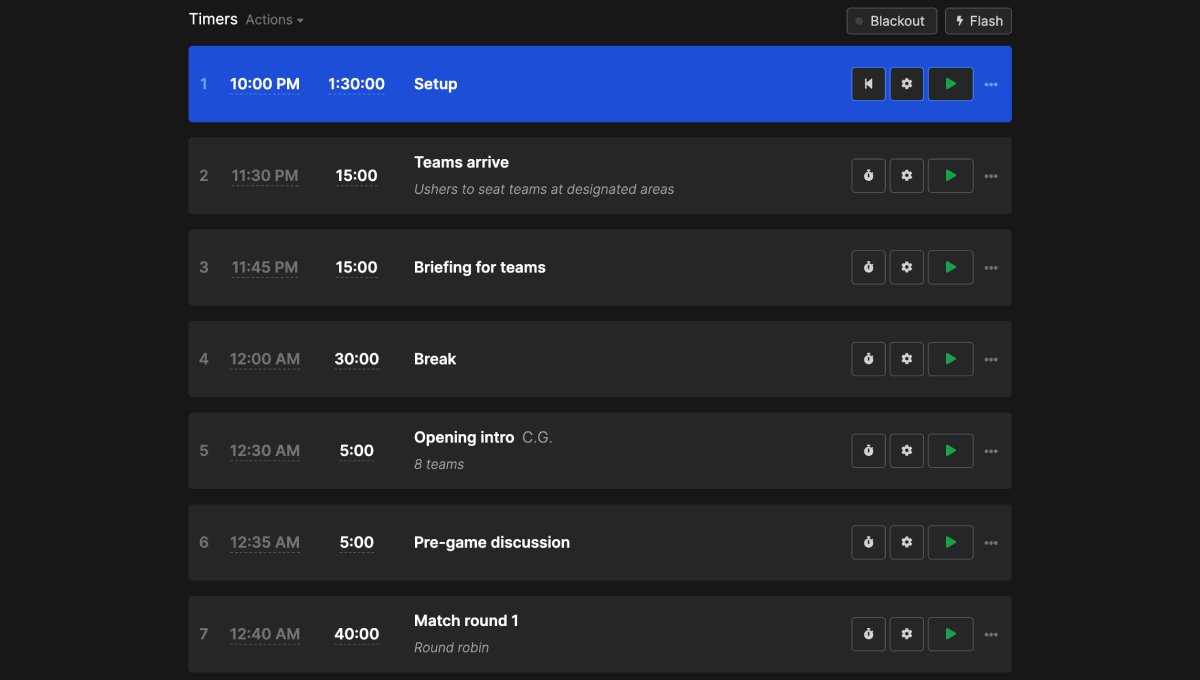Expand the ellipsis menu on the Setup row

(991, 84)
